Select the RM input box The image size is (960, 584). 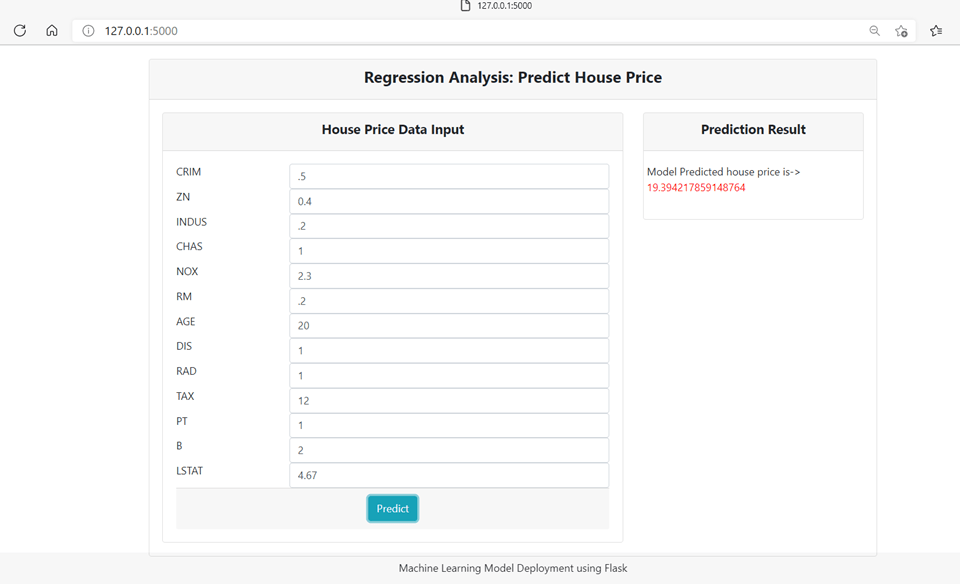(449, 301)
